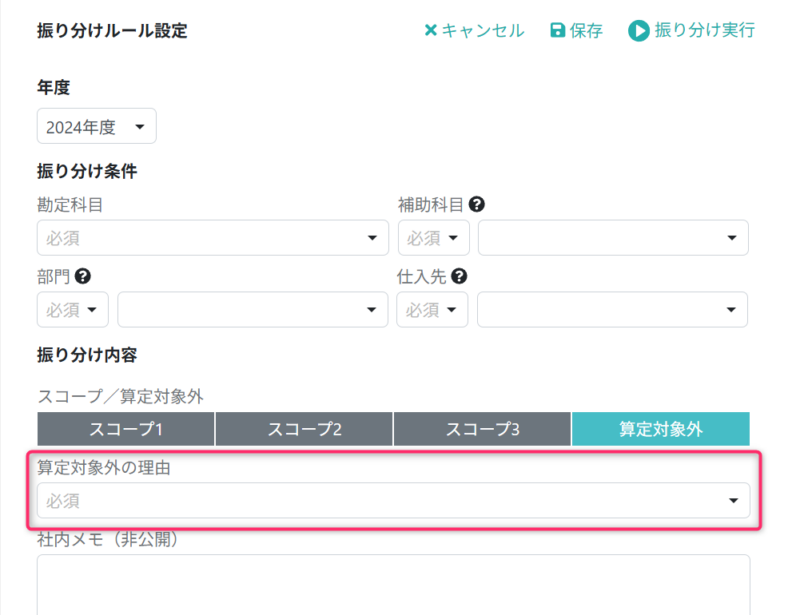
Task: Open the help icon beside 補助科目
Action: 478,202
